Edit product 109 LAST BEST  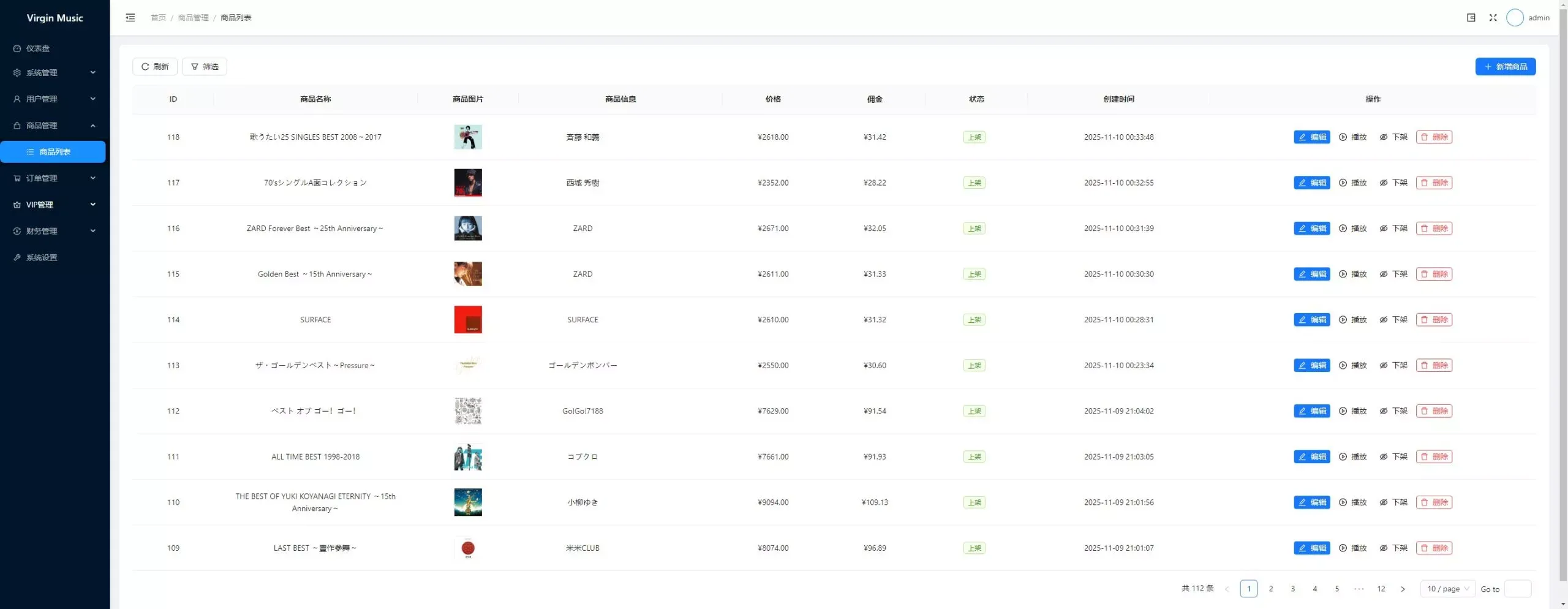pyautogui.click(x=1311, y=548)
